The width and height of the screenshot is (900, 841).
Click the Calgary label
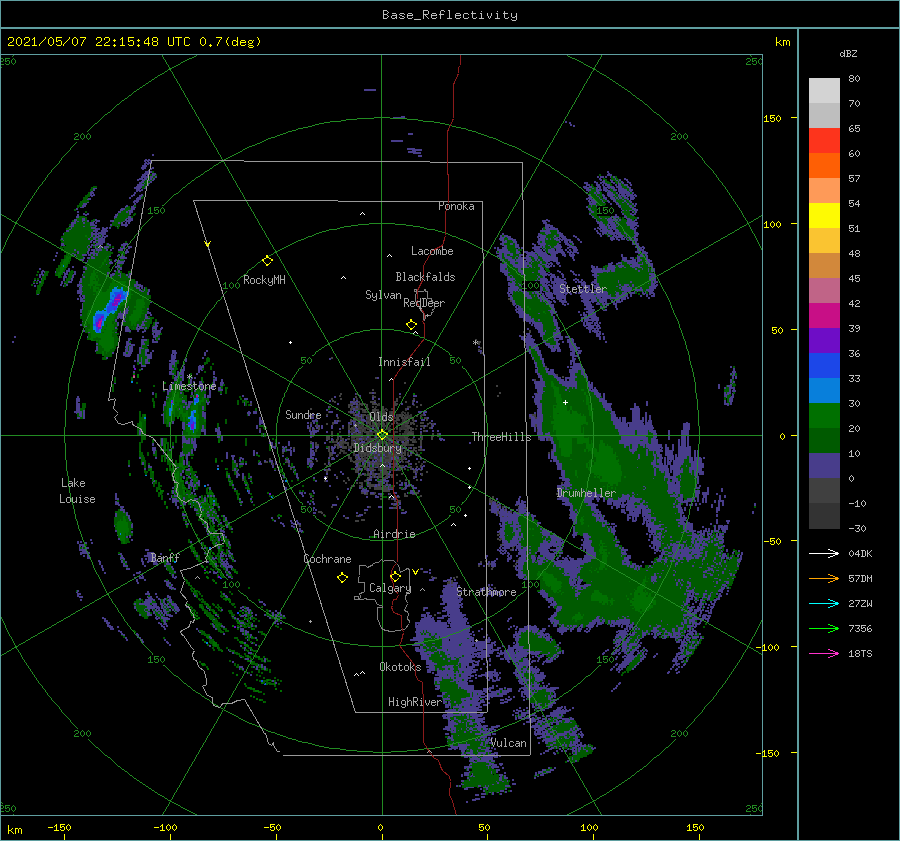[390, 588]
